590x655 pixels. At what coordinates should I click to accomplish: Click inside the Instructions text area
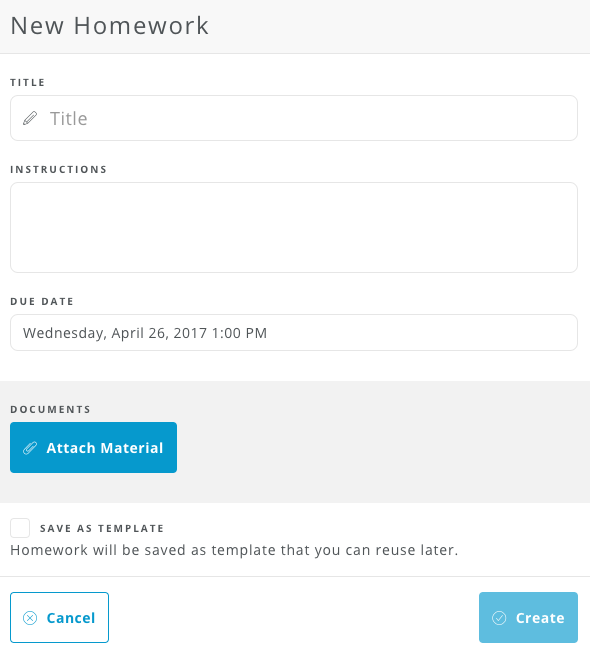(294, 227)
